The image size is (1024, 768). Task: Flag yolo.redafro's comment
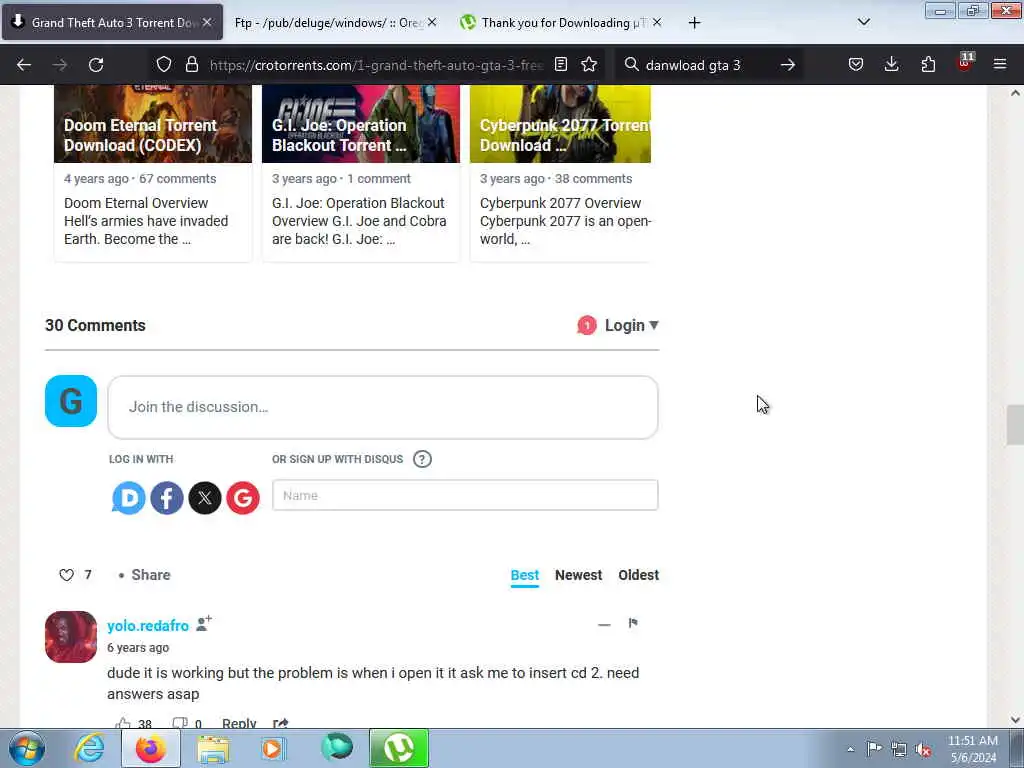[633, 623]
